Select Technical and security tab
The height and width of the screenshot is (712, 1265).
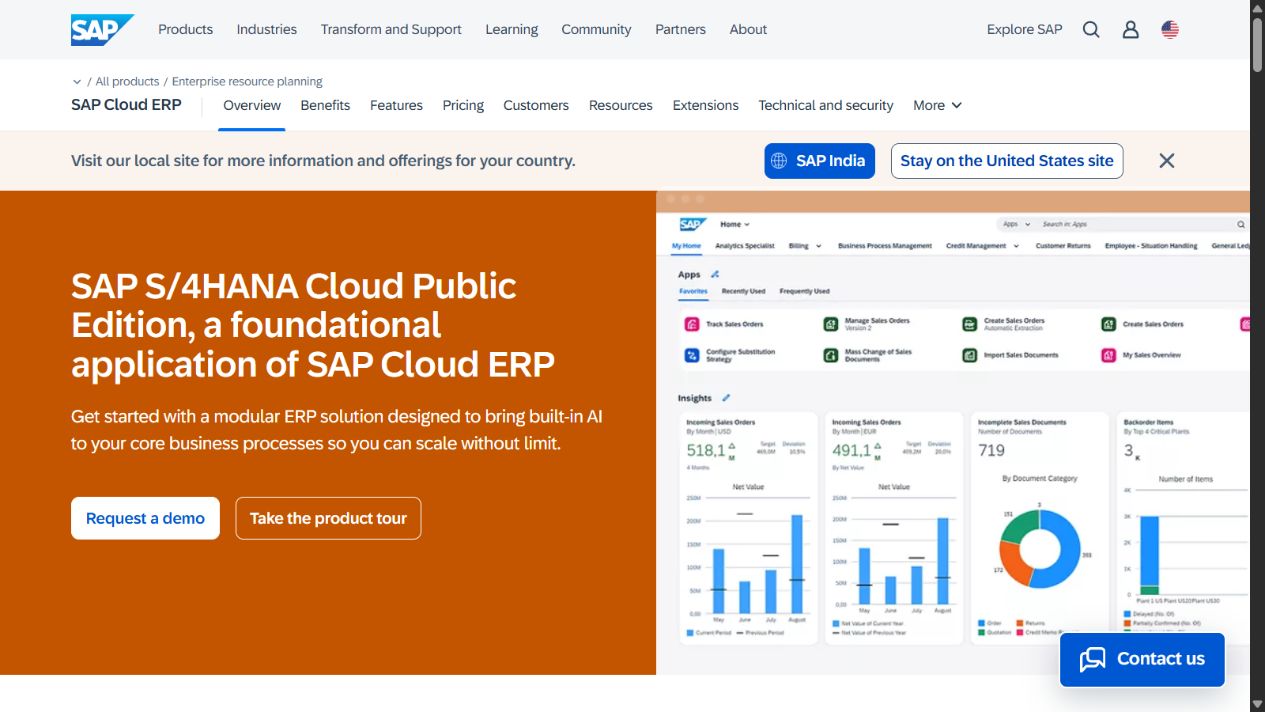coord(826,105)
